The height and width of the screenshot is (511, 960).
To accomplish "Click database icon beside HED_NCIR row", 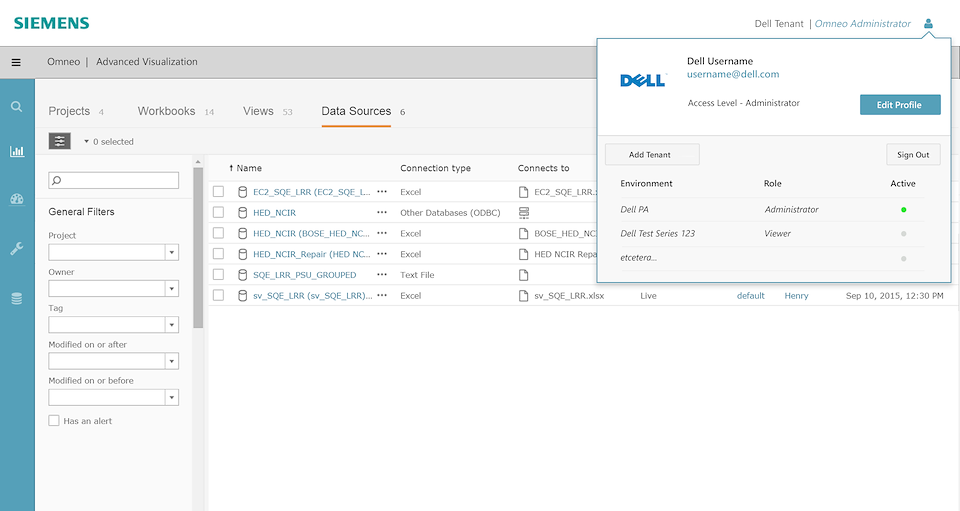I will point(242,213).
